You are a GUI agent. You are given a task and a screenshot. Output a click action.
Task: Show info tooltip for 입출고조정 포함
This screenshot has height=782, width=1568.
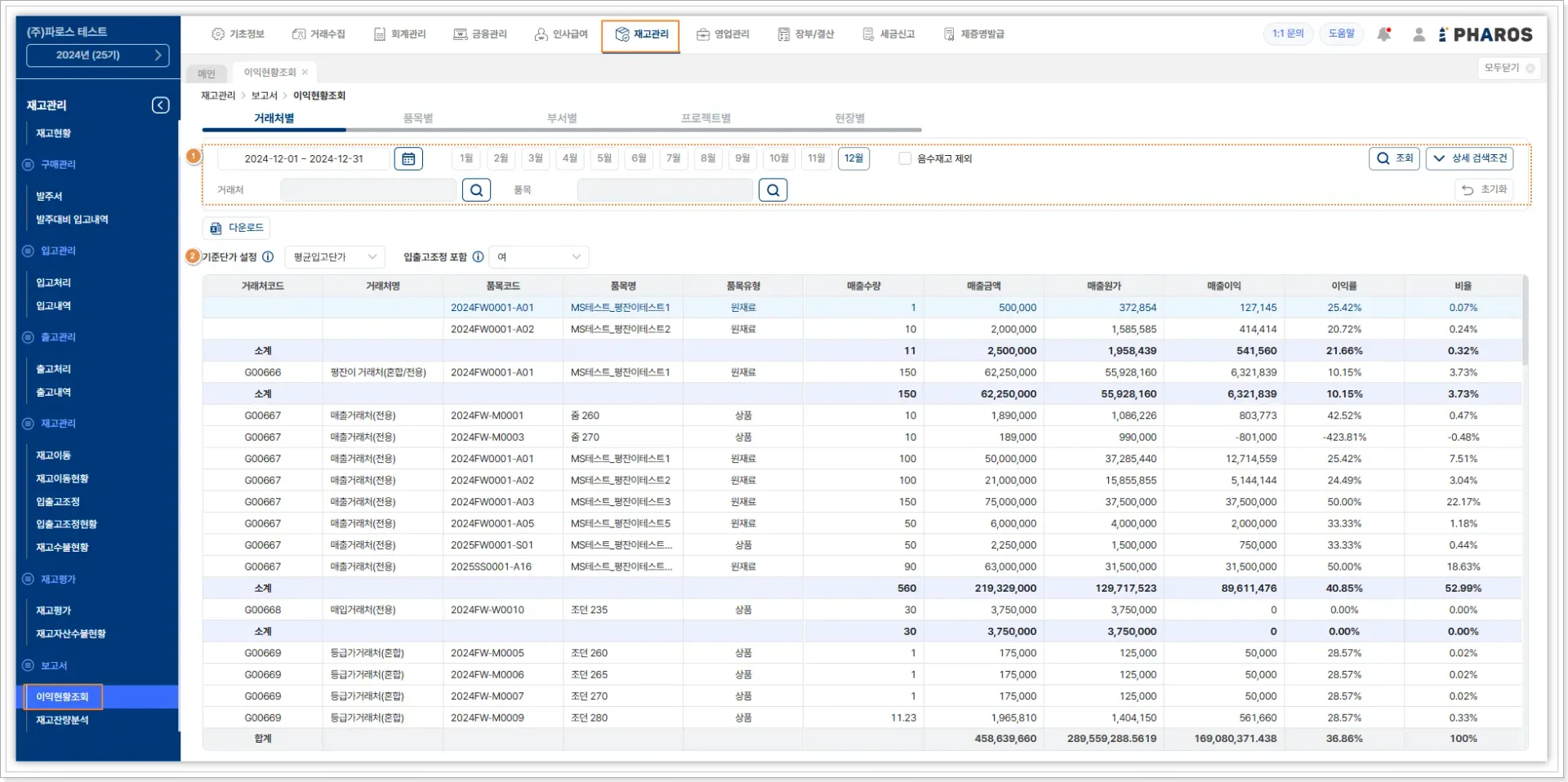479,257
